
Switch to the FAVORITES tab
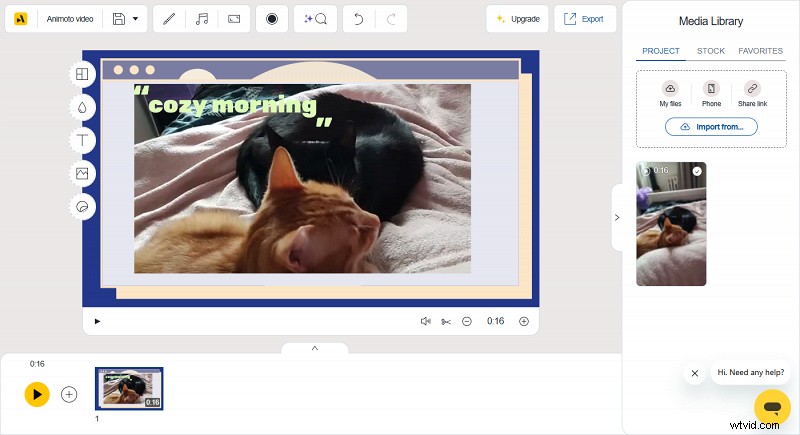click(x=760, y=51)
